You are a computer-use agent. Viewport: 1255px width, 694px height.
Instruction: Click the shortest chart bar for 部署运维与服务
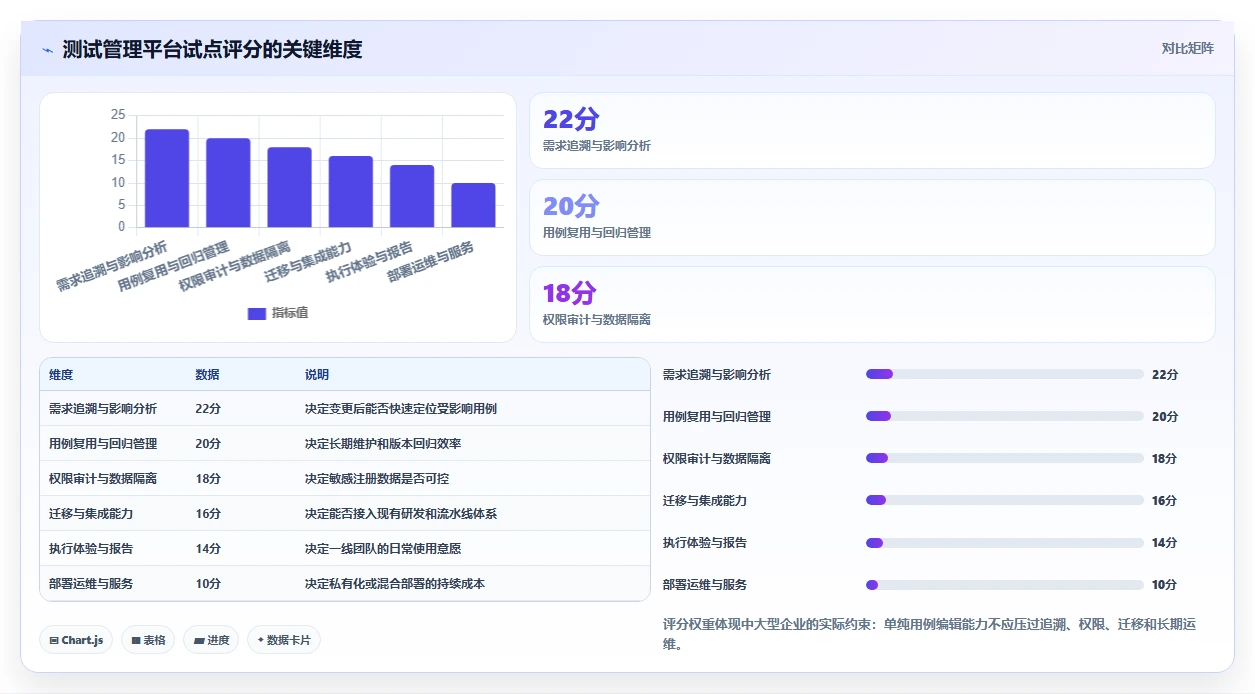coord(473,205)
